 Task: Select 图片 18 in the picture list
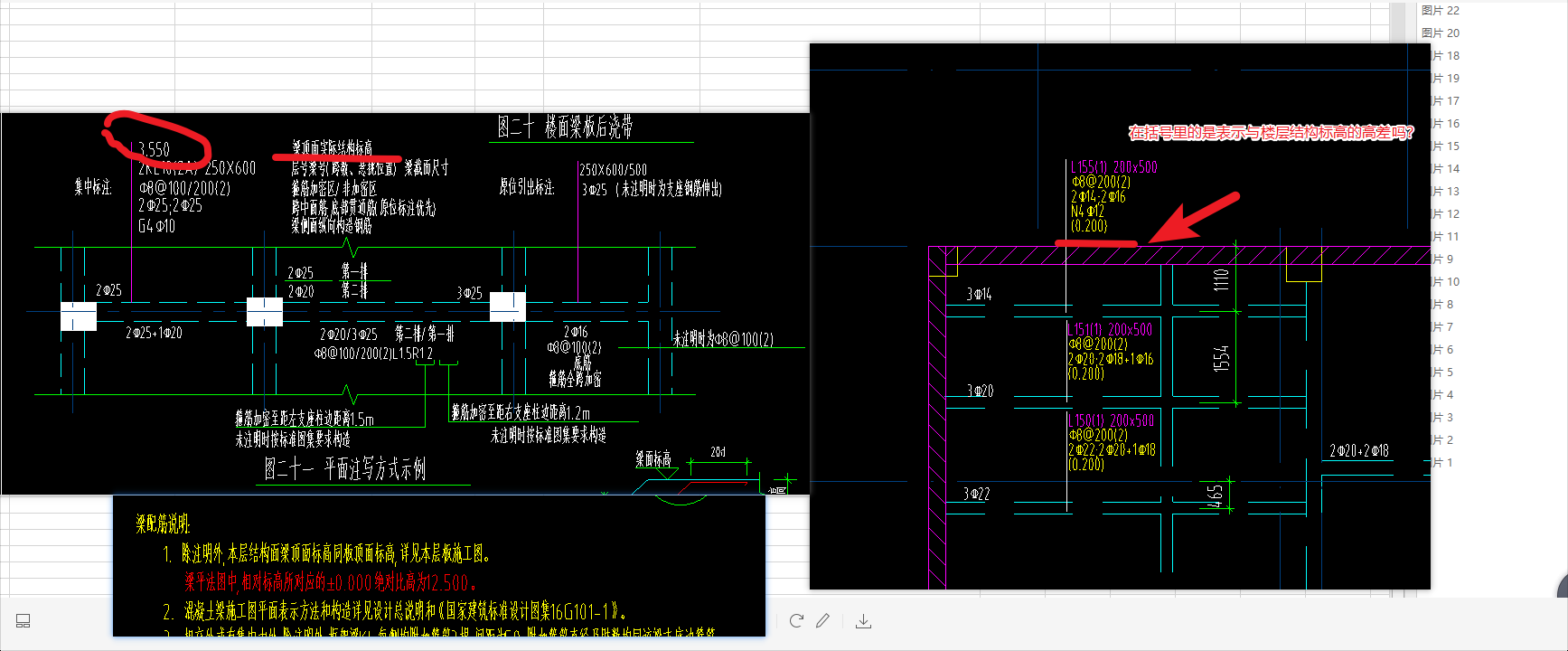click(1446, 55)
